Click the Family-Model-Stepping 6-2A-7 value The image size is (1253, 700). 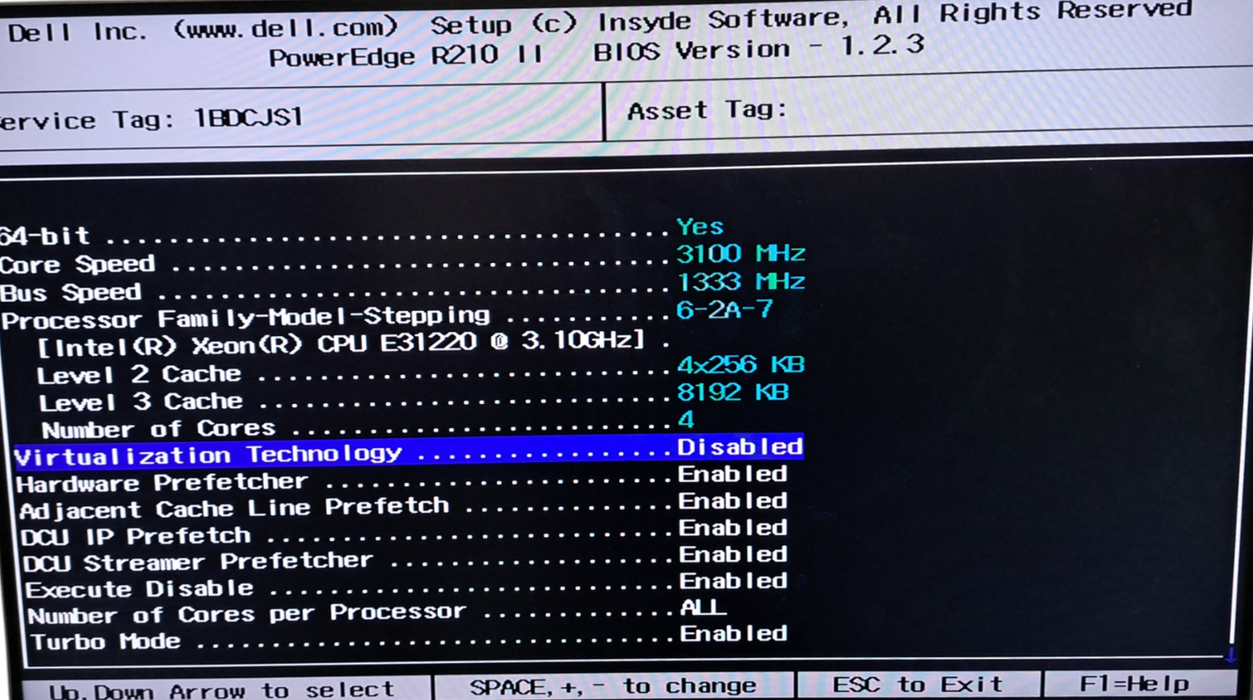725,309
